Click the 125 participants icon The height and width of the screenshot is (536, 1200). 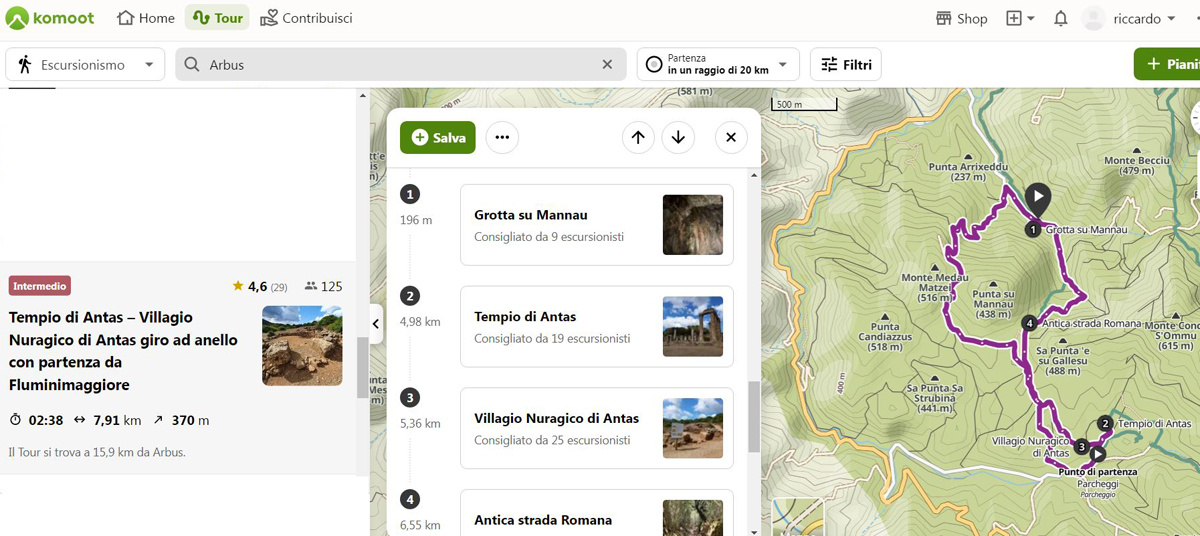click(311, 286)
